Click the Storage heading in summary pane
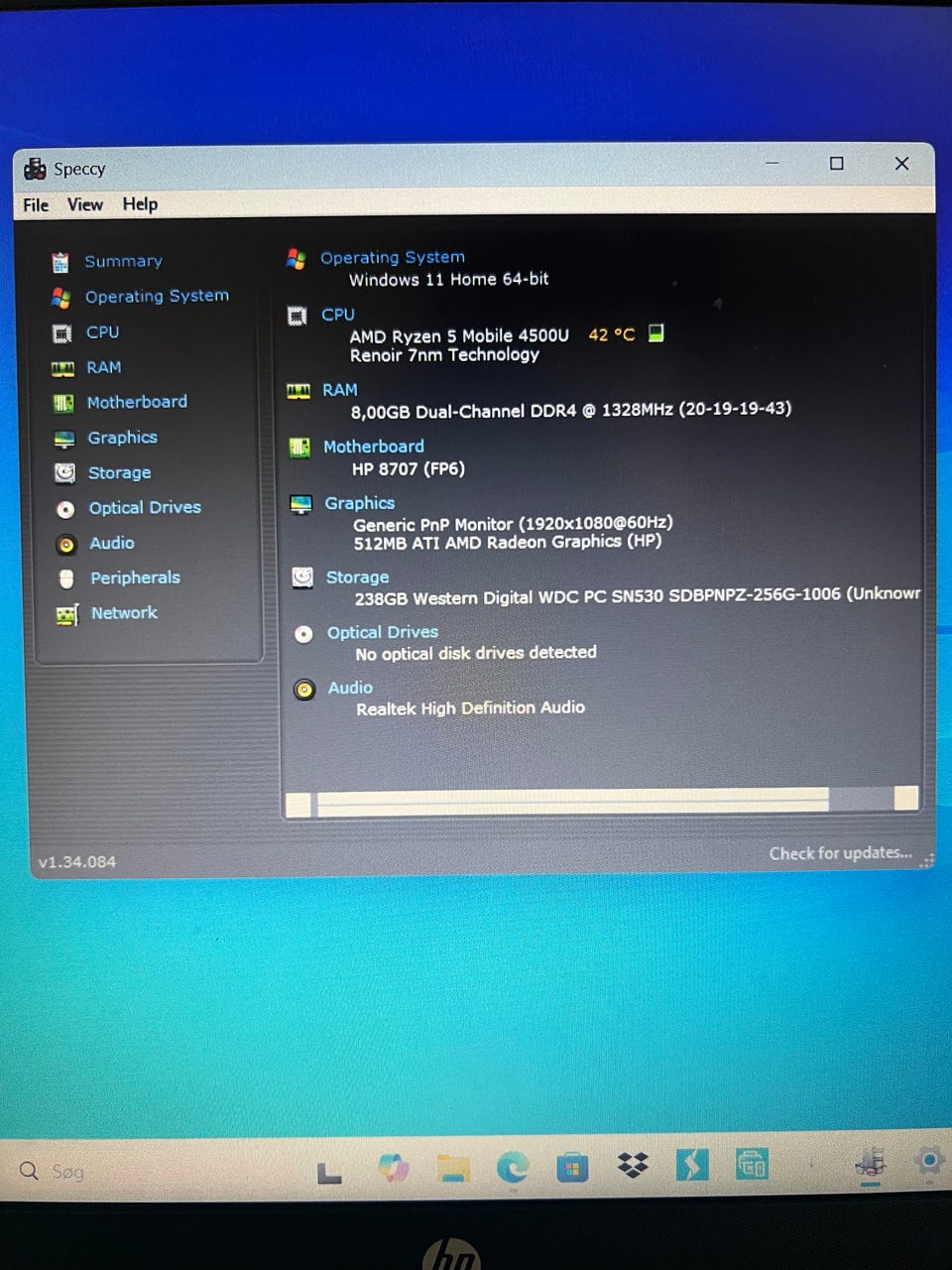 358,577
